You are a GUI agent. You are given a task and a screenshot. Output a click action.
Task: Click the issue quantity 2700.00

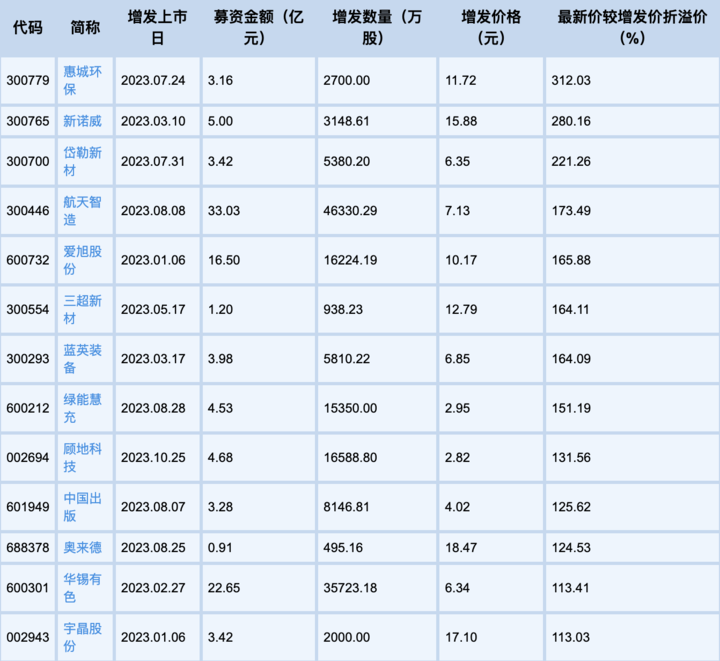pos(347,81)
